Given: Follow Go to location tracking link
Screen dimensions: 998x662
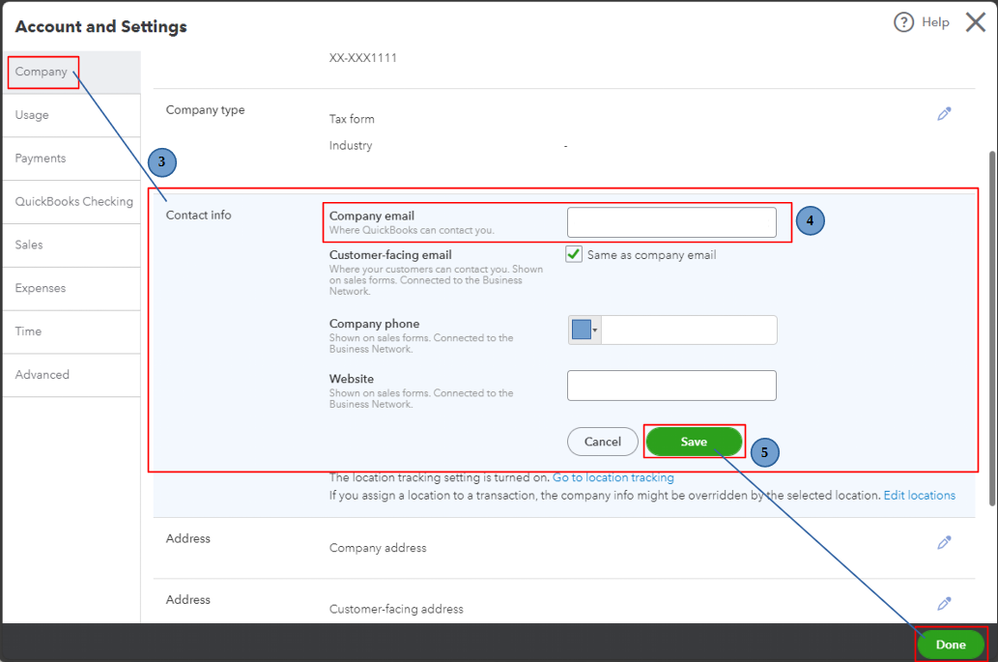Looking at the screenshot, I should [613, 477].
